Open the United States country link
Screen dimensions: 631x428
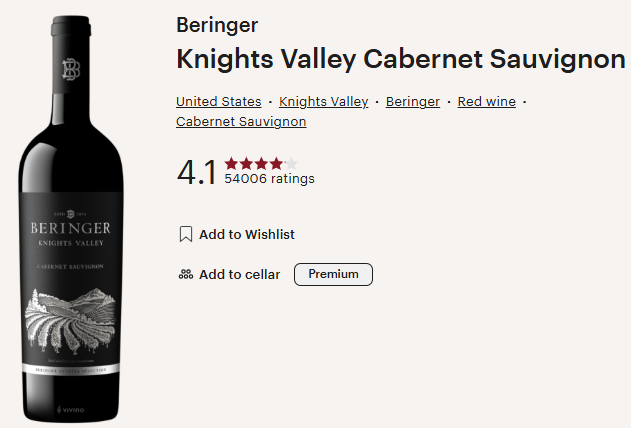(x=218, y=102)
